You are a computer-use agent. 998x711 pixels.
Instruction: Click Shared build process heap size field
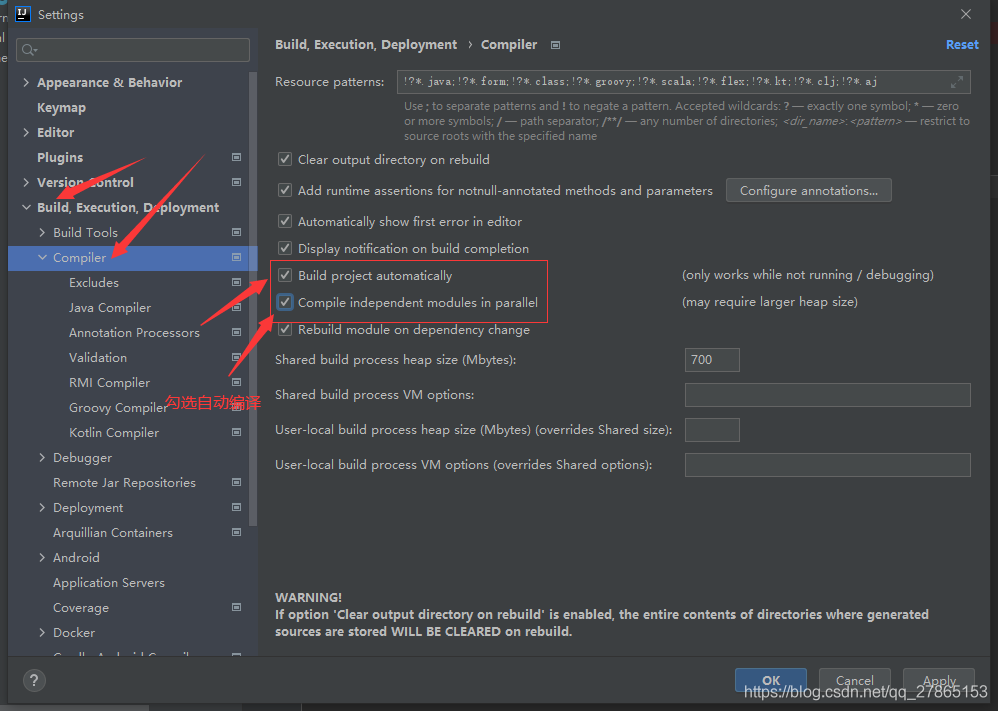point(712,360)
